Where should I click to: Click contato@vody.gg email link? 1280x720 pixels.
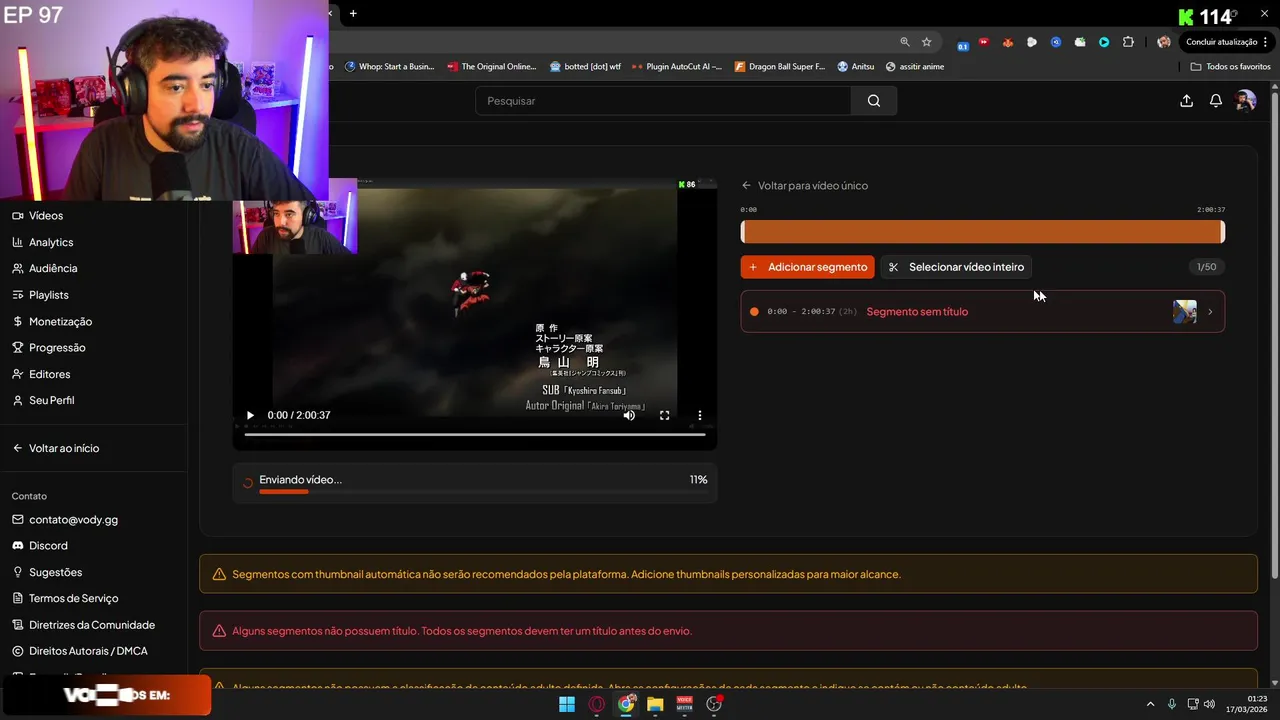pos(73,520)
